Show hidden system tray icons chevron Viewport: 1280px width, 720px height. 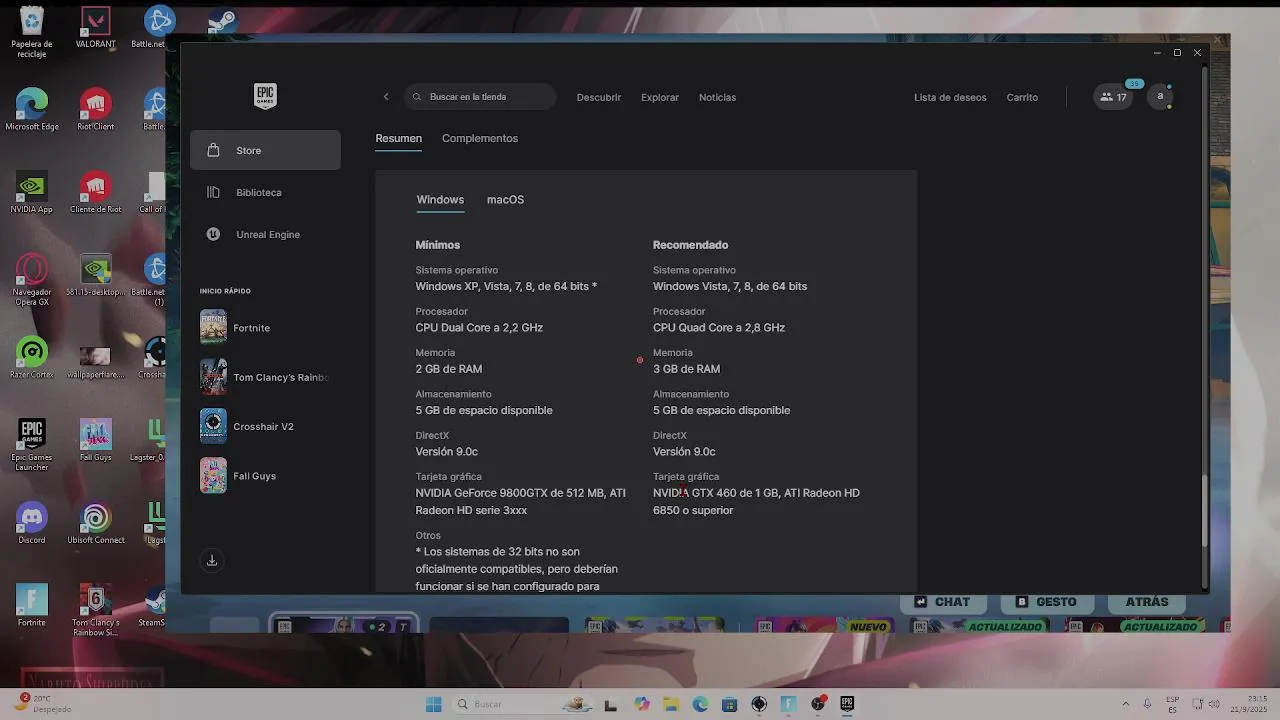point(1125,704)
